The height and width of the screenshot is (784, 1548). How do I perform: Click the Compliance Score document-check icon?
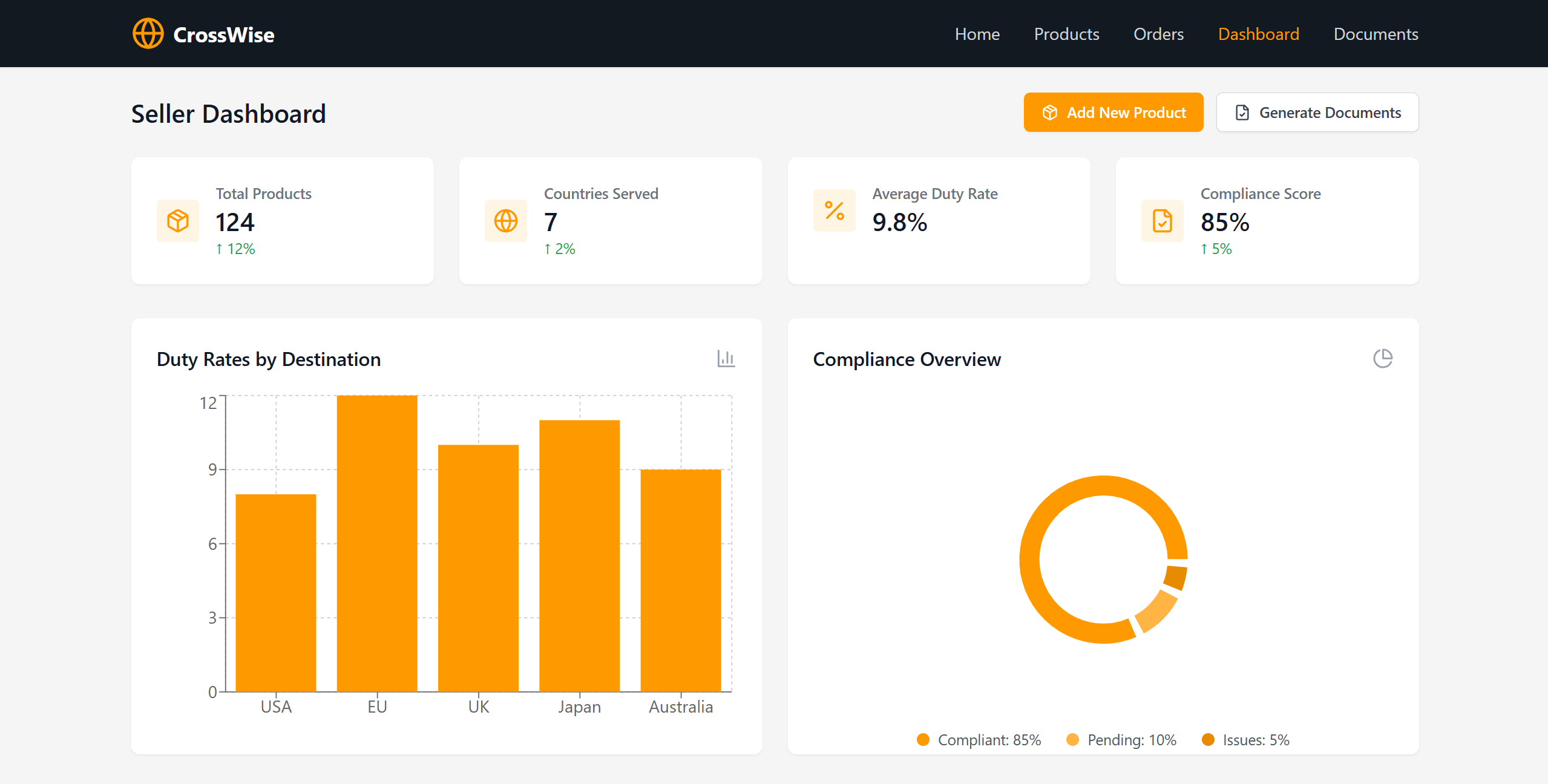coord(1163,221)
